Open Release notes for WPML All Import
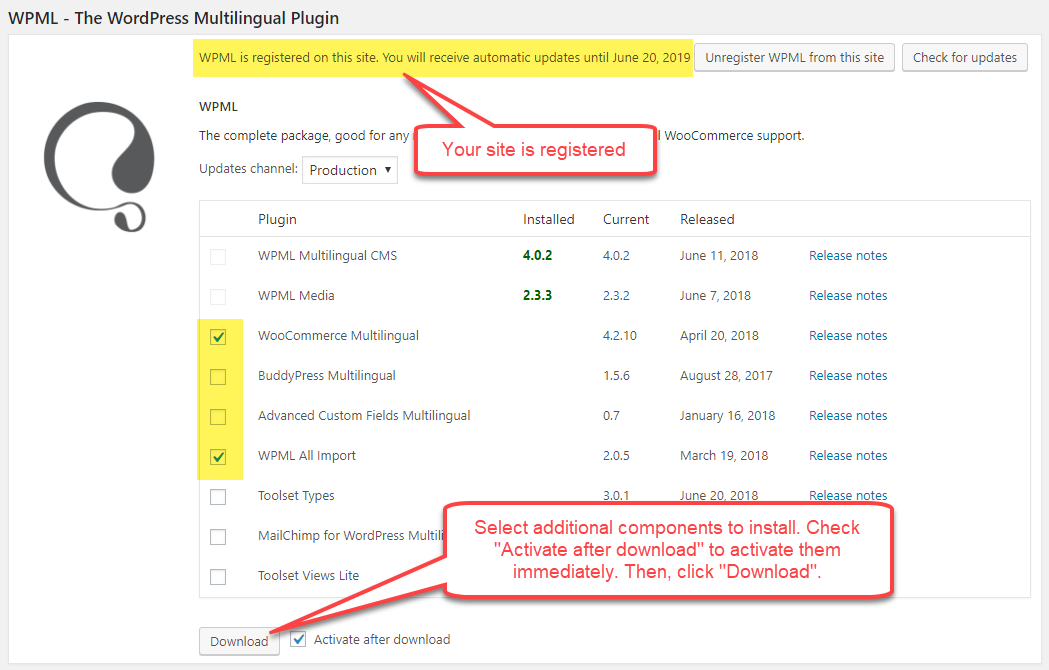This screenshot has height=670, width=1049. (848, 456)
